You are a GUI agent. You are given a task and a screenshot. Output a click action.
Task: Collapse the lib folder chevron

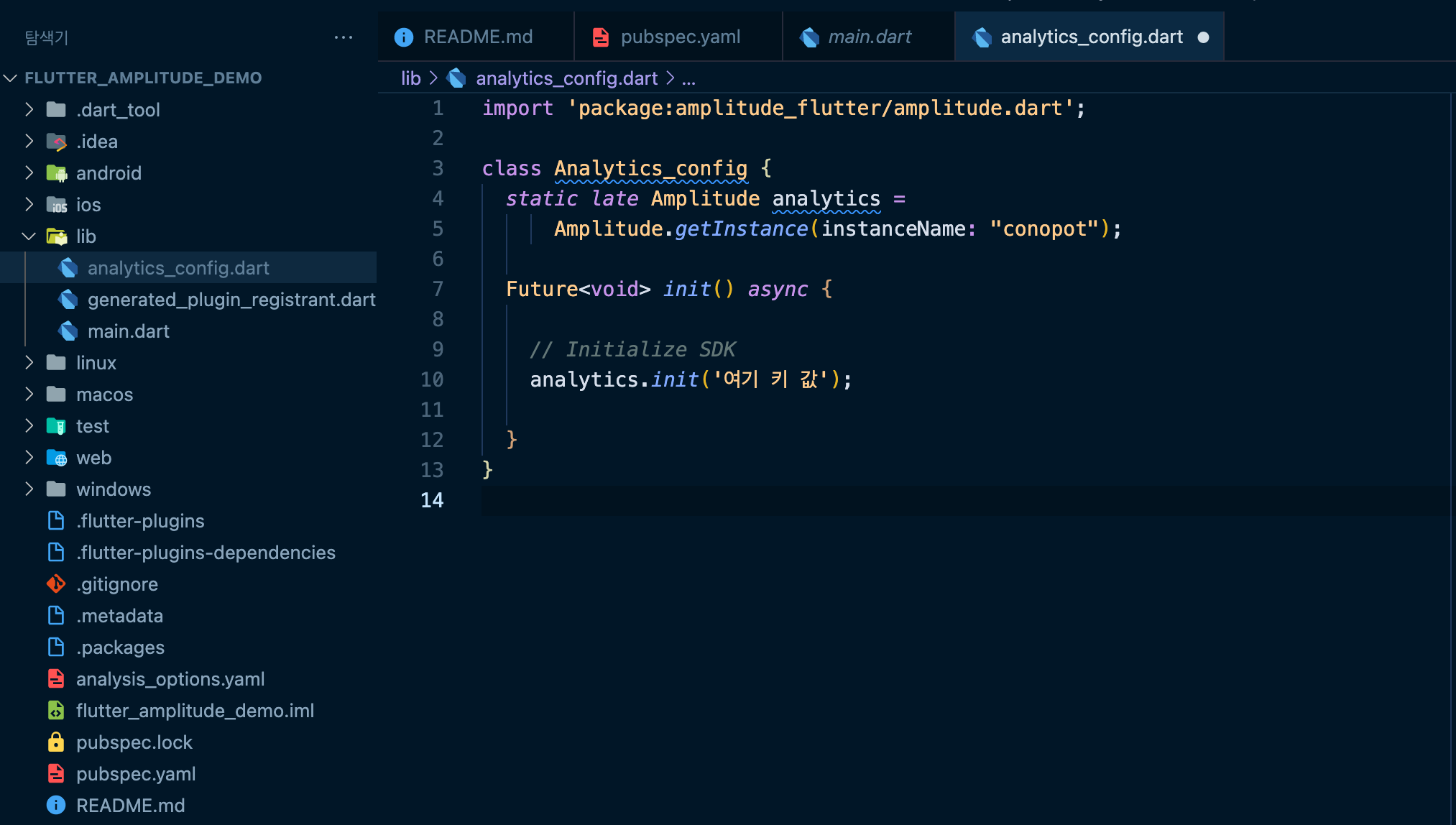[29, 236]
